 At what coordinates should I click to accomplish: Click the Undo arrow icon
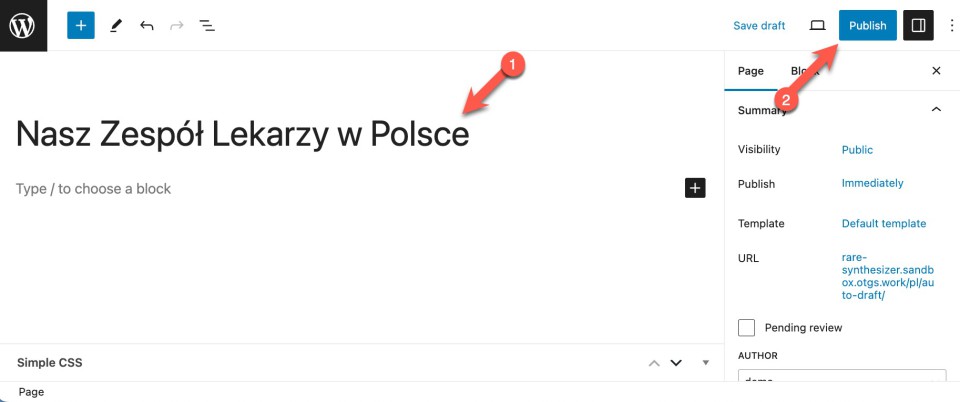[x=147, y=25]
